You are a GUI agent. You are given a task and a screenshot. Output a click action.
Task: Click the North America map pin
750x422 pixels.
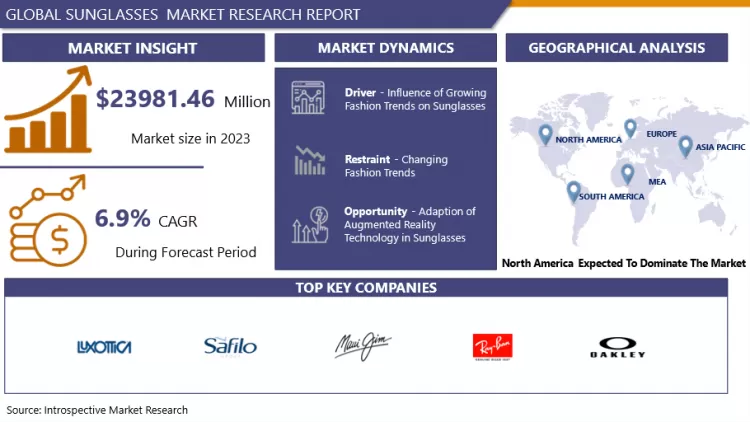(x=545, y=135)
